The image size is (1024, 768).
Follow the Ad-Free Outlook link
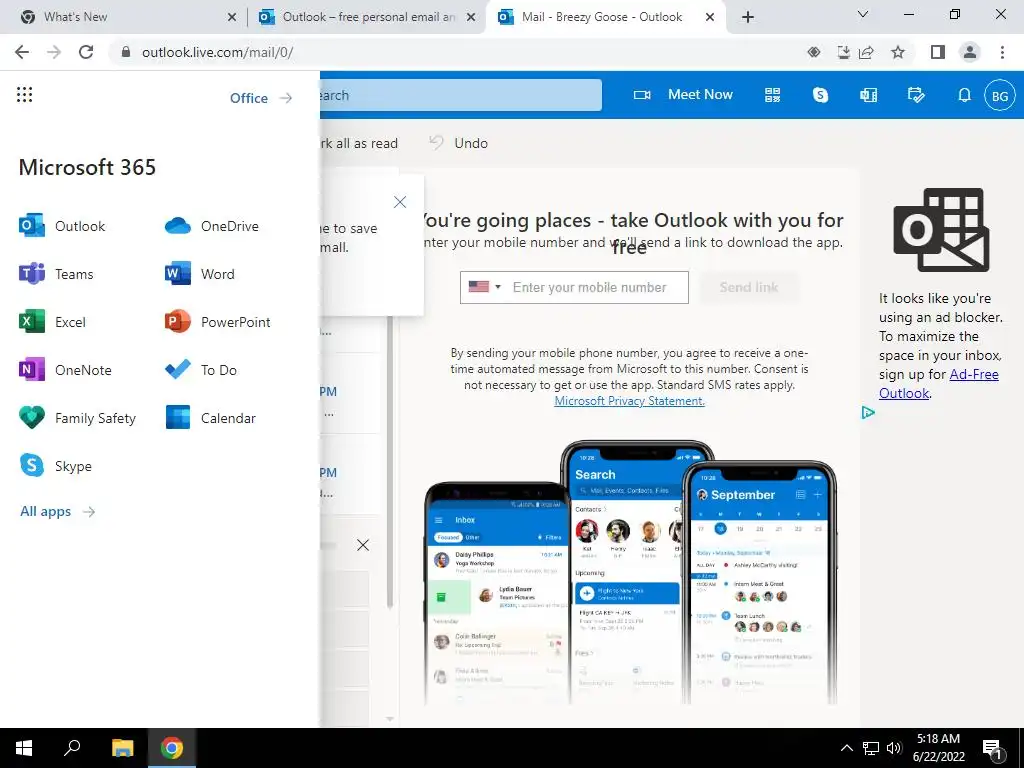938,383
